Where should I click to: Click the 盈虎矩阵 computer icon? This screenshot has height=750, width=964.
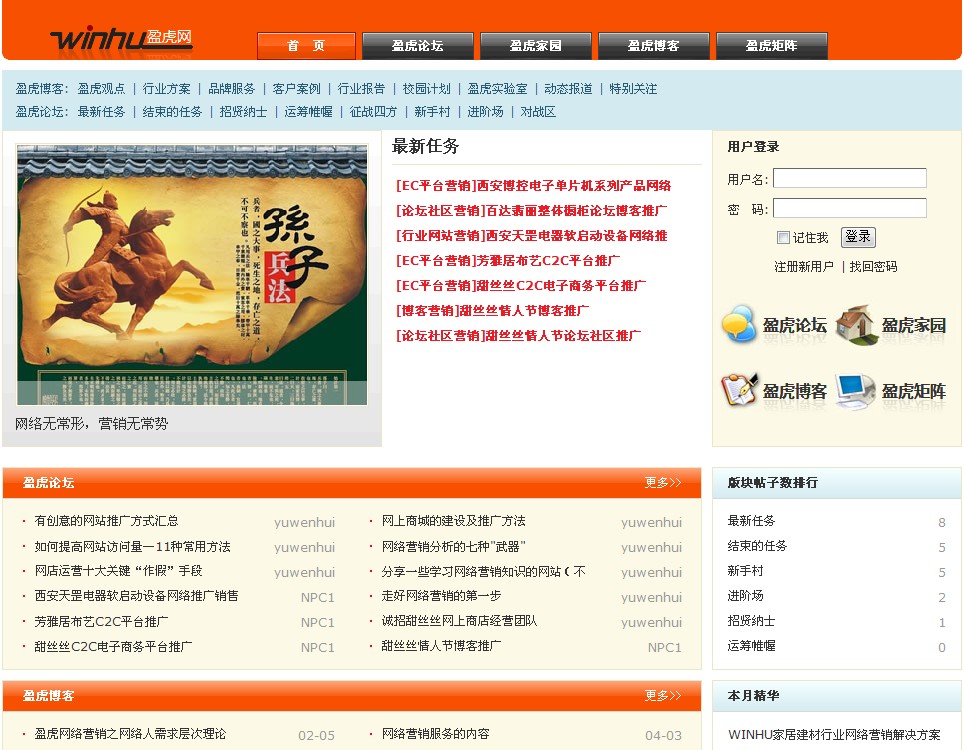coord(855,391)
